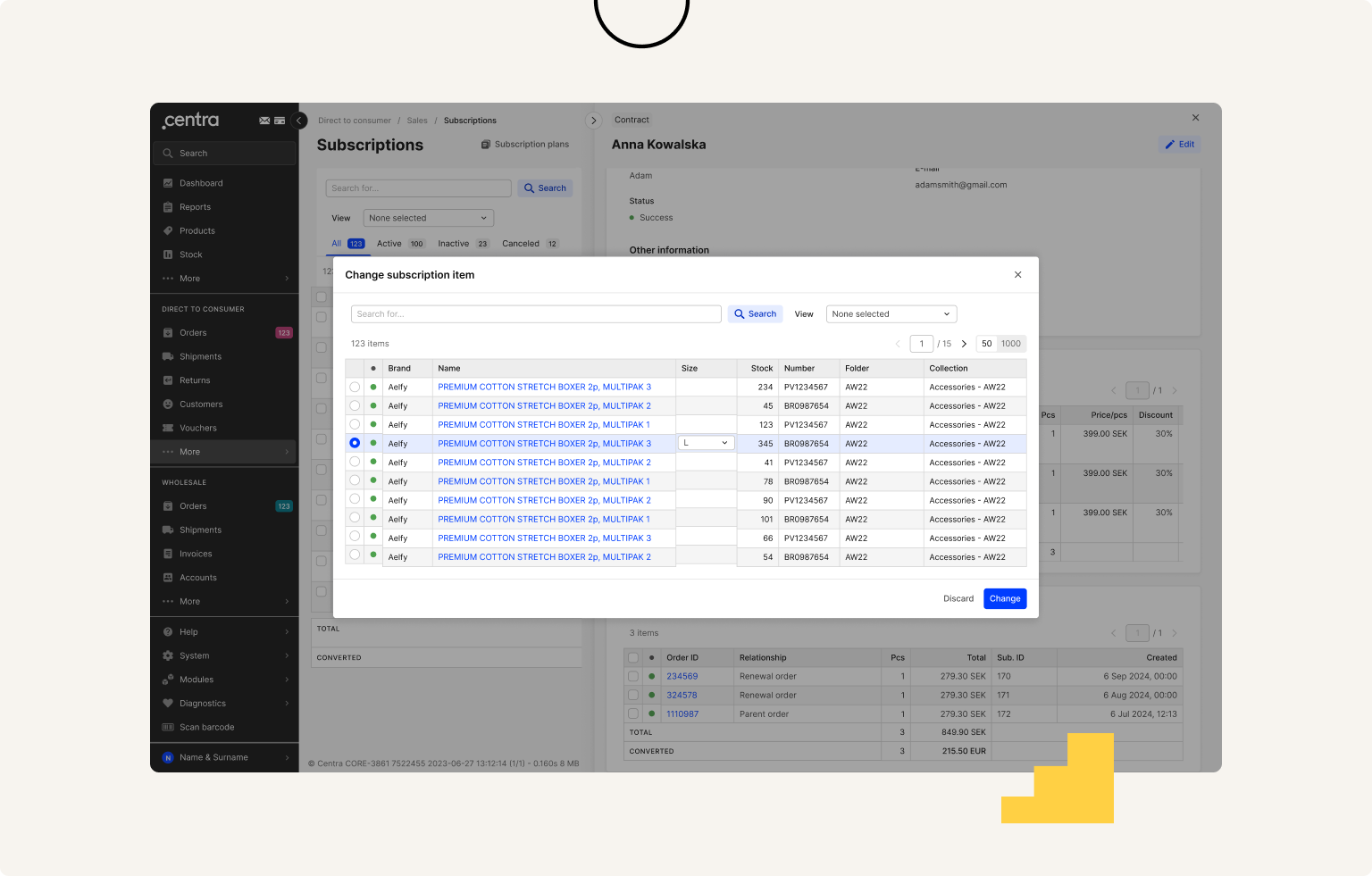Select the first row radio button with stock 234
This screenshot has width=1372, height=876.
click(355, 387)
